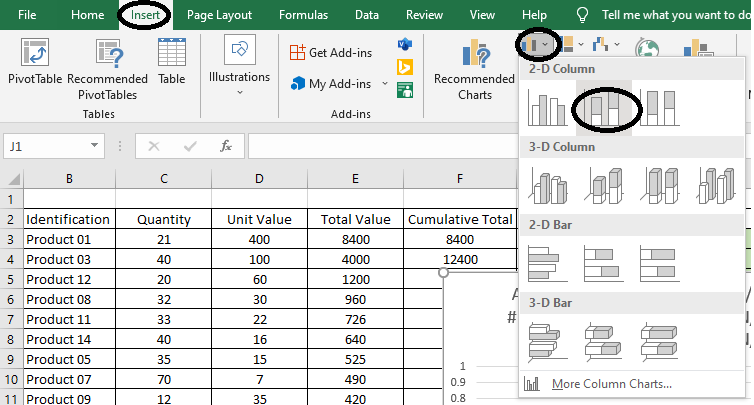Select column B header
This screenshot has width=754, height=405.
click(69, 179)
